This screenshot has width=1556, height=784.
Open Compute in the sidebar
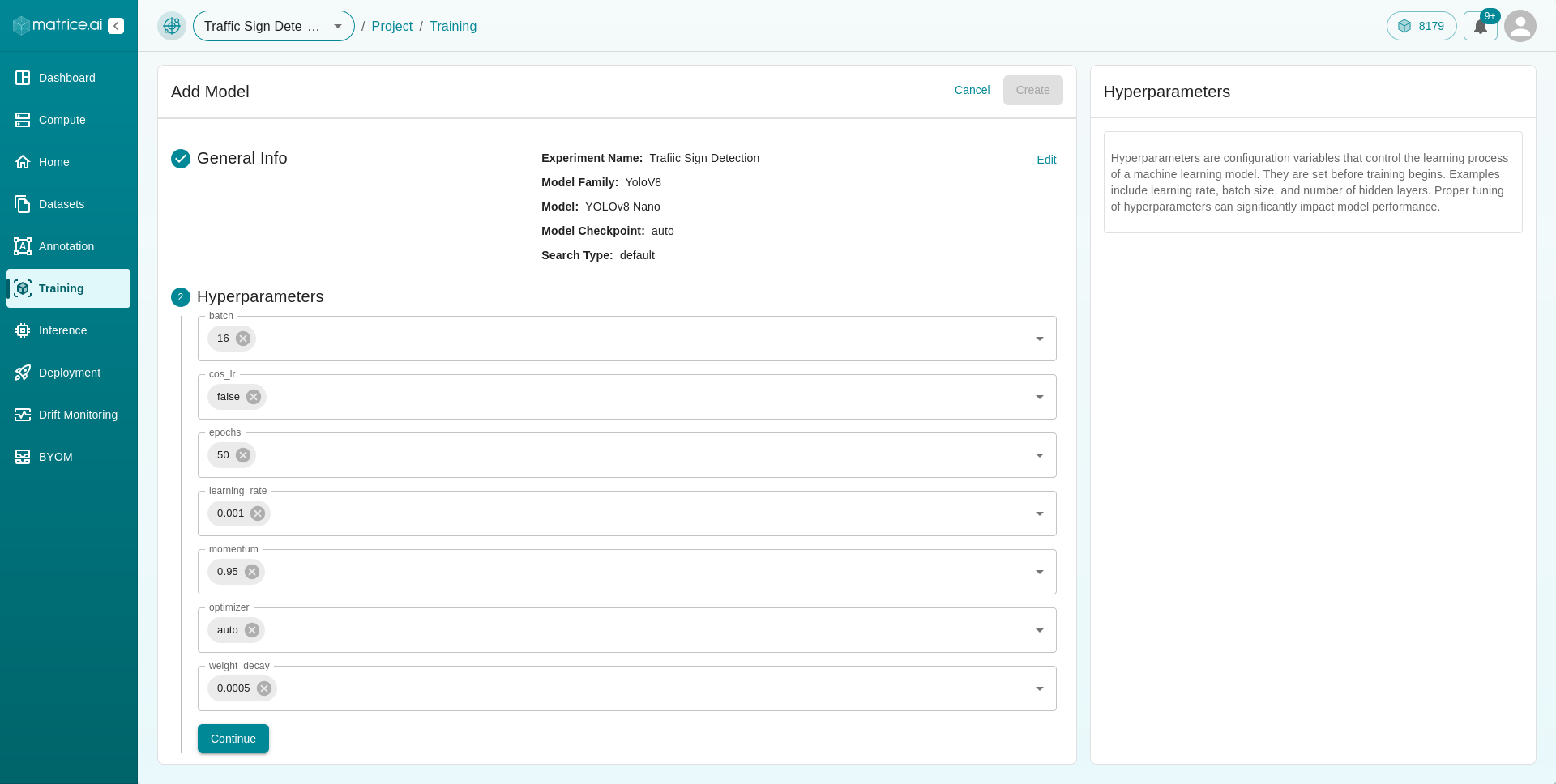(x=68, y=120)
